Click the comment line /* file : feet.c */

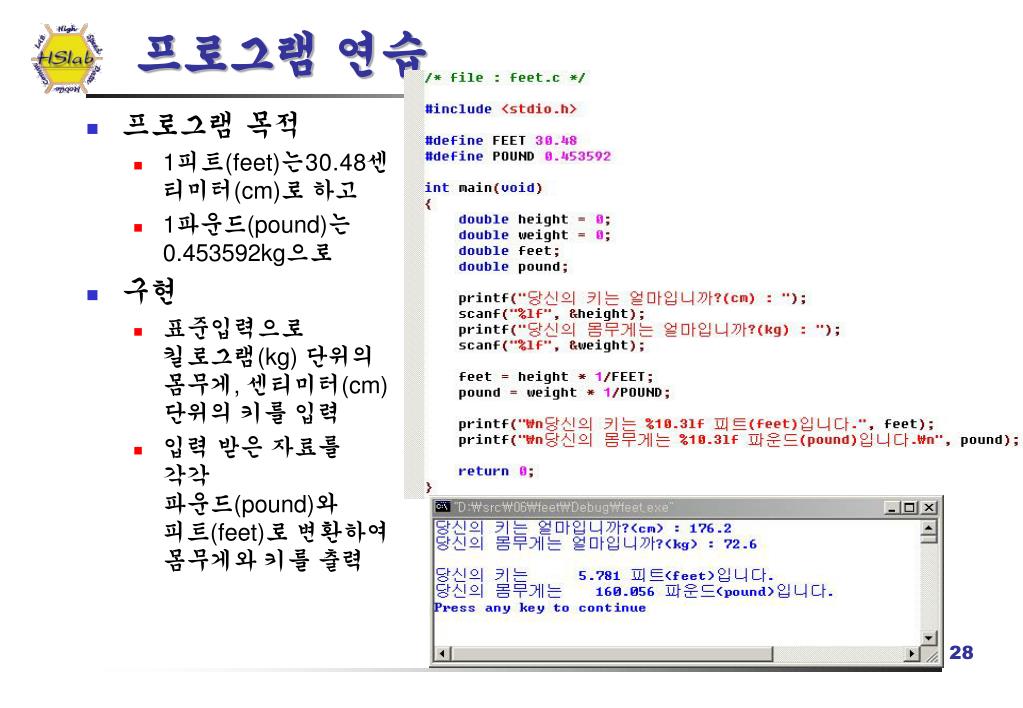505,78
